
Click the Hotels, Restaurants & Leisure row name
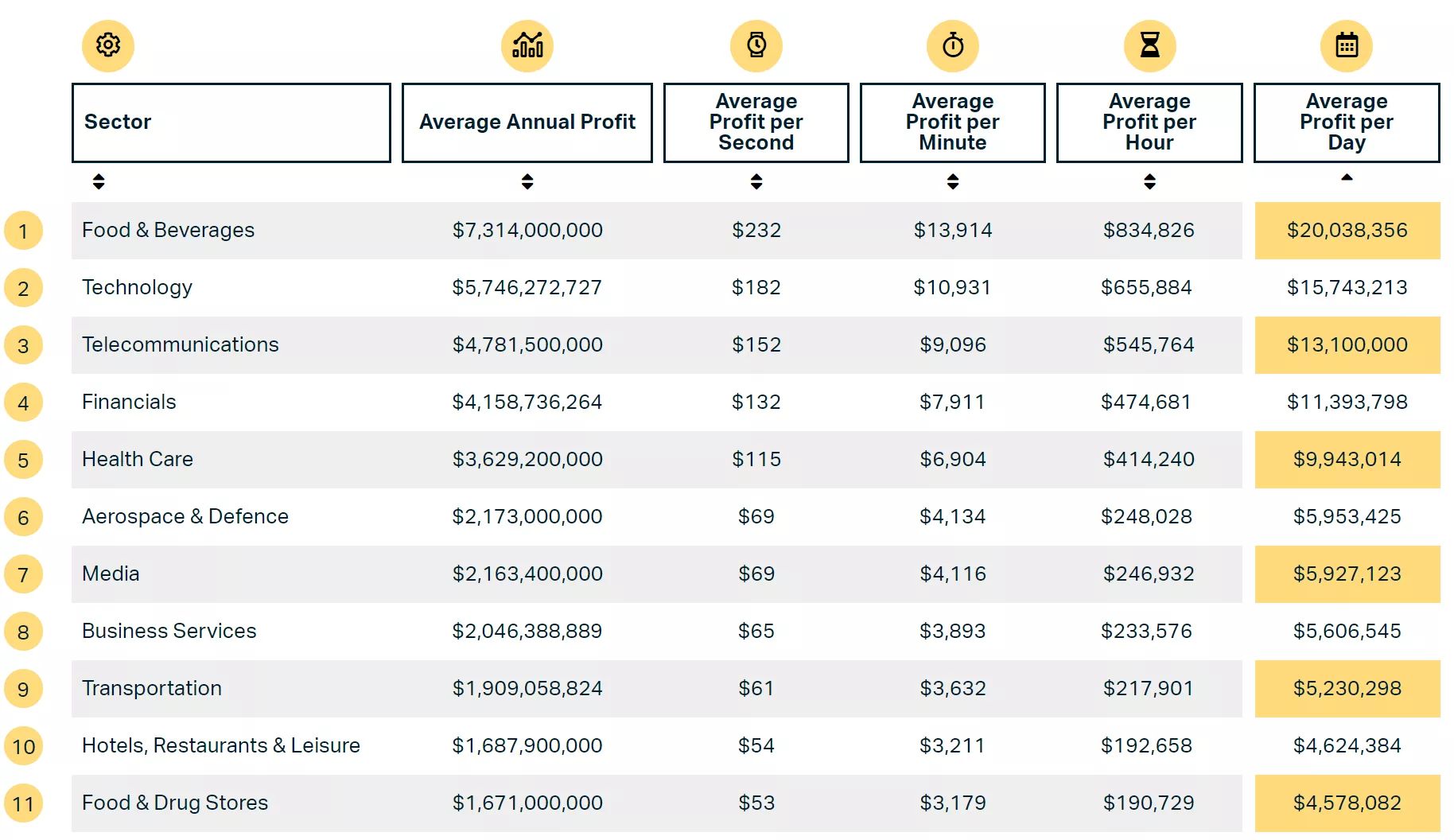(221, 745)
